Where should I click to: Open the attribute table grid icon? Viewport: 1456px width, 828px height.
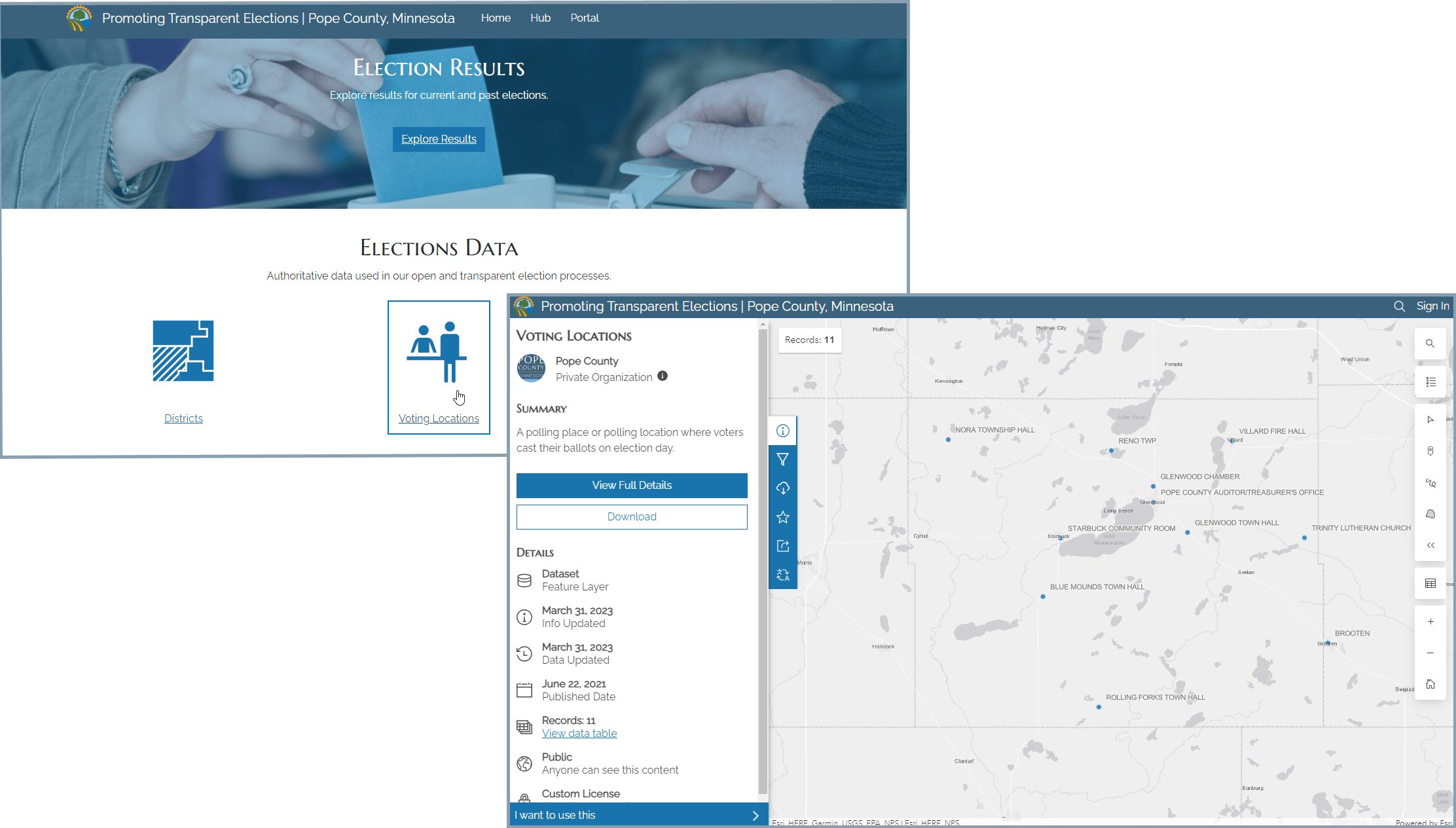coord(1430,583)
